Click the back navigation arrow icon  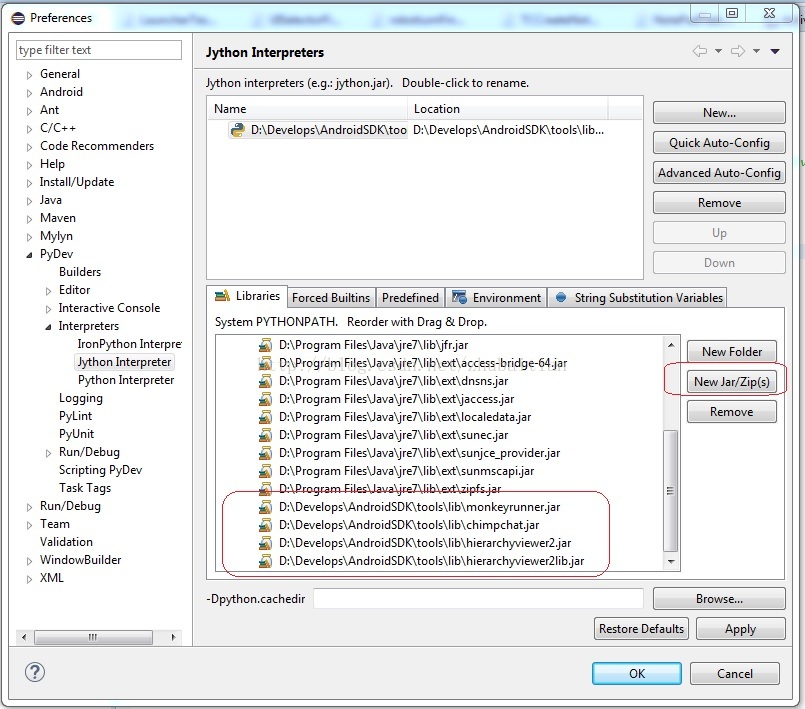point(699,51)
